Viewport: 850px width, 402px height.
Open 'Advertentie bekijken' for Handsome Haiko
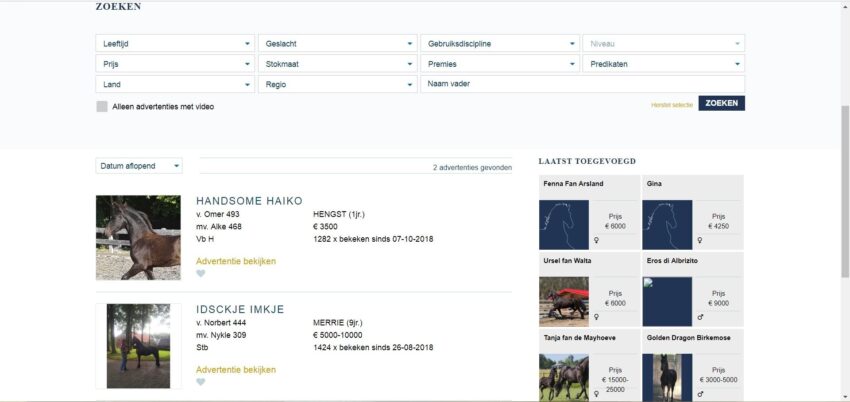pos(235,261)
